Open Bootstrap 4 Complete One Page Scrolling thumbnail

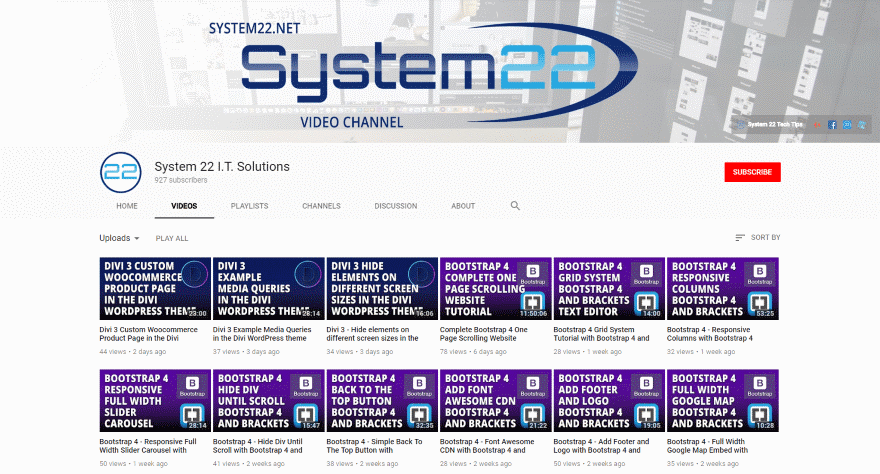coord(496,288)
